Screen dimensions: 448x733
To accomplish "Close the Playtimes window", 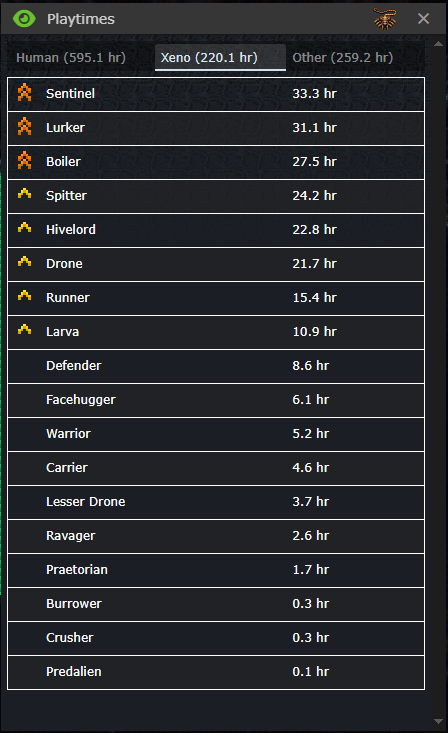I will (x=424, y=19).
